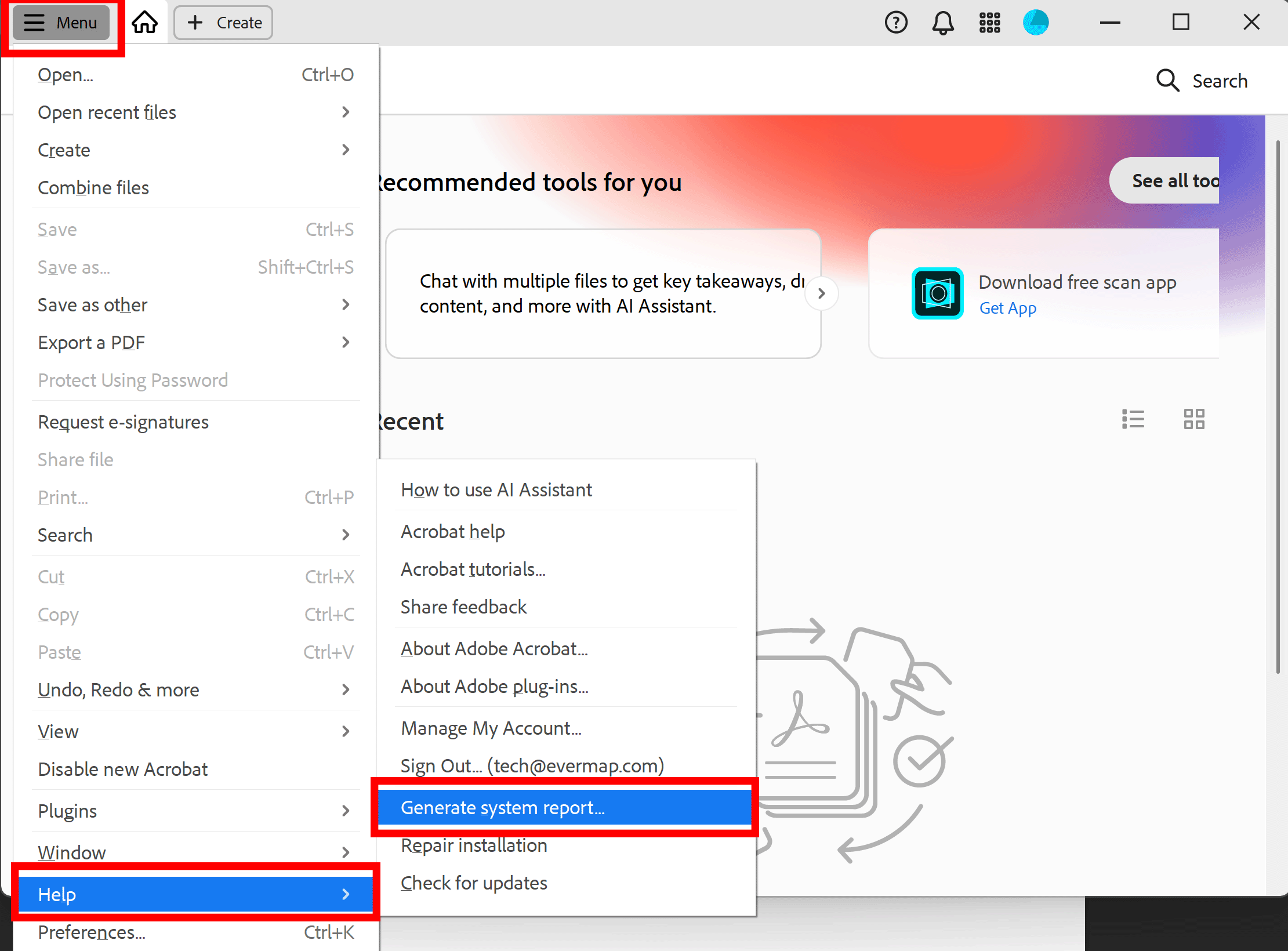The image size is (1288, 951).
Task: Advance the AI Assistant card carousel arrow
Action: [821, 293]
